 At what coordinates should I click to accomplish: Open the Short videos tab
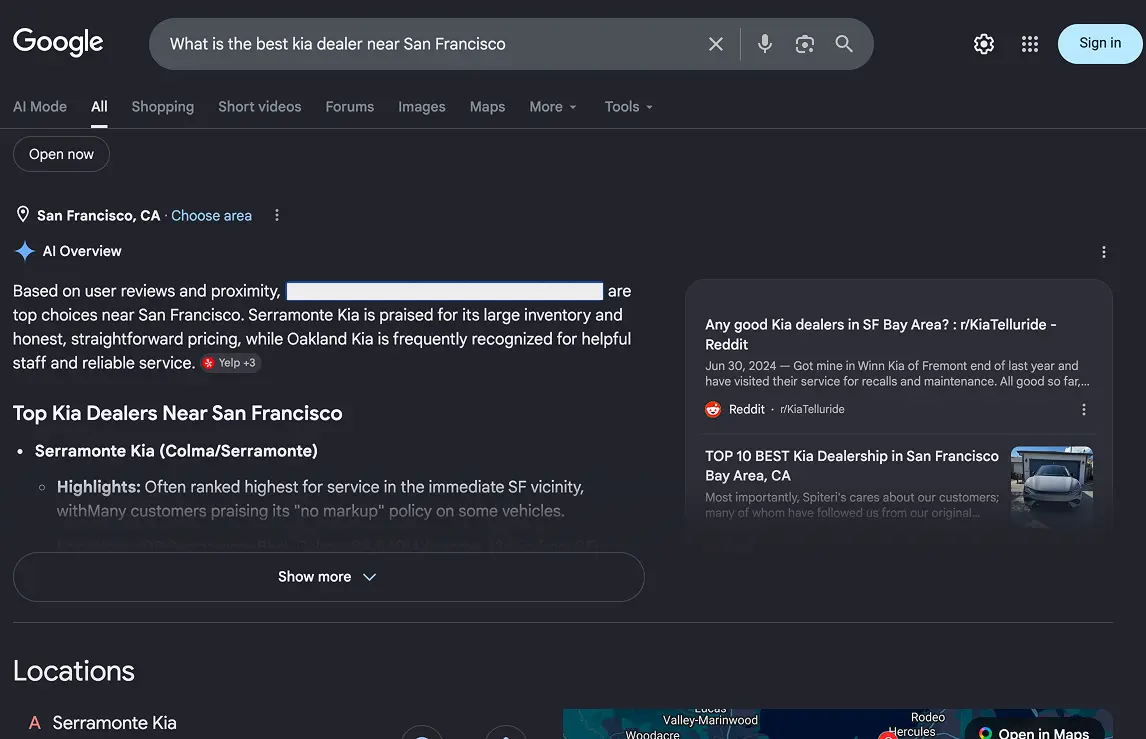click(x=259, y=107)
